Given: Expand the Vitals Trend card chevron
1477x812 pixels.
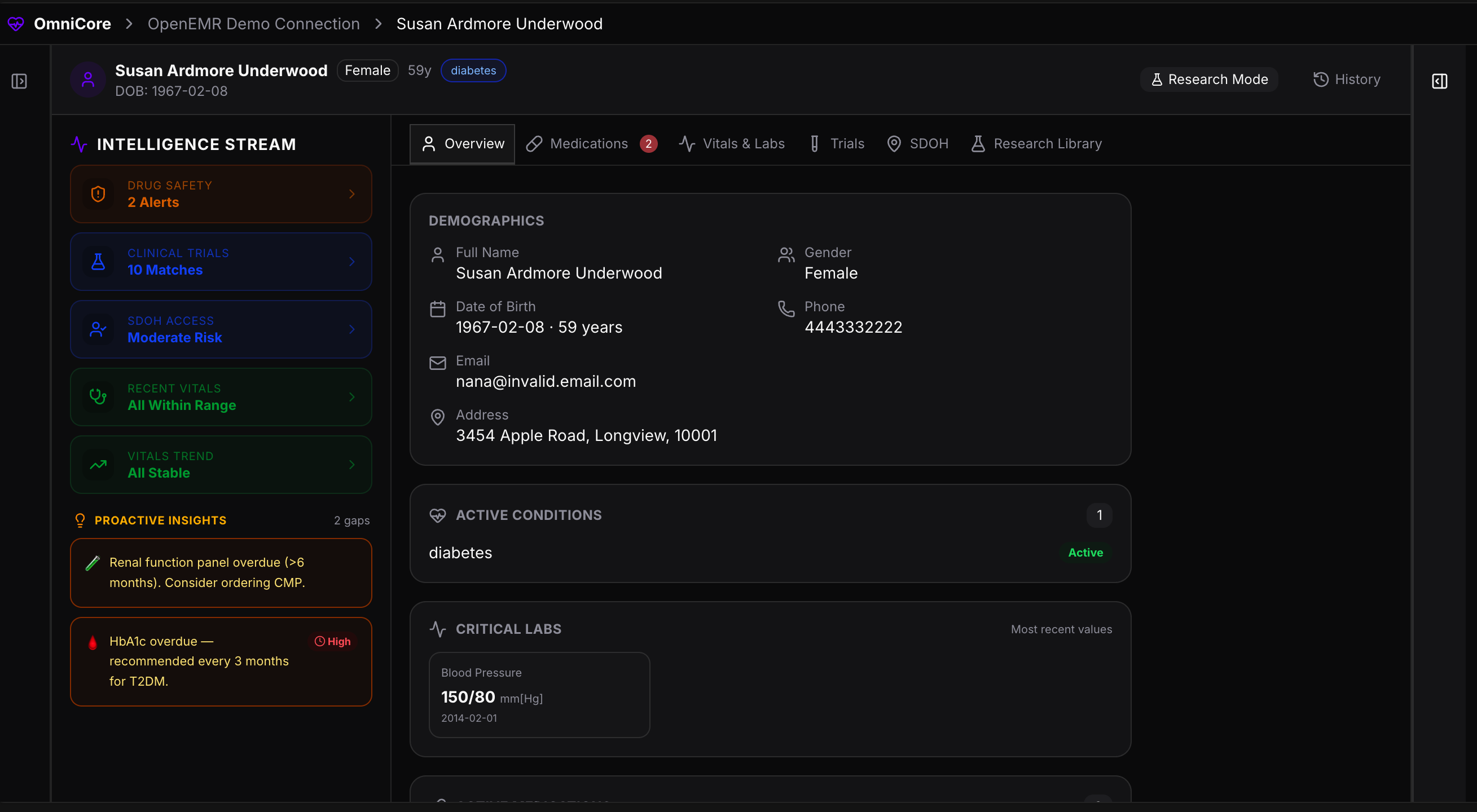Looking at the screenshot, I should 352,465.
